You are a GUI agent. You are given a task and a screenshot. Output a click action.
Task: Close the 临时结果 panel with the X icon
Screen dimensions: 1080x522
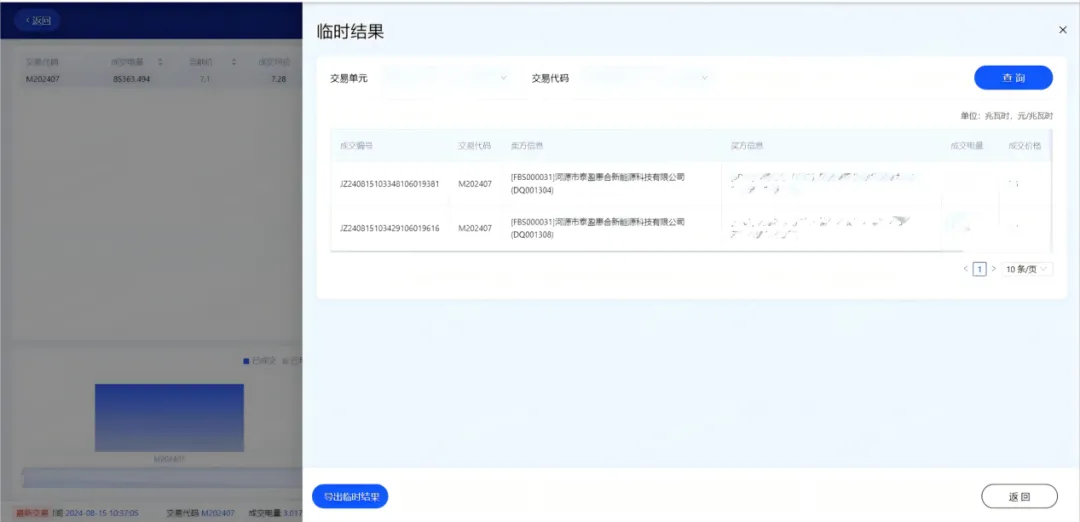(1062, 30)
